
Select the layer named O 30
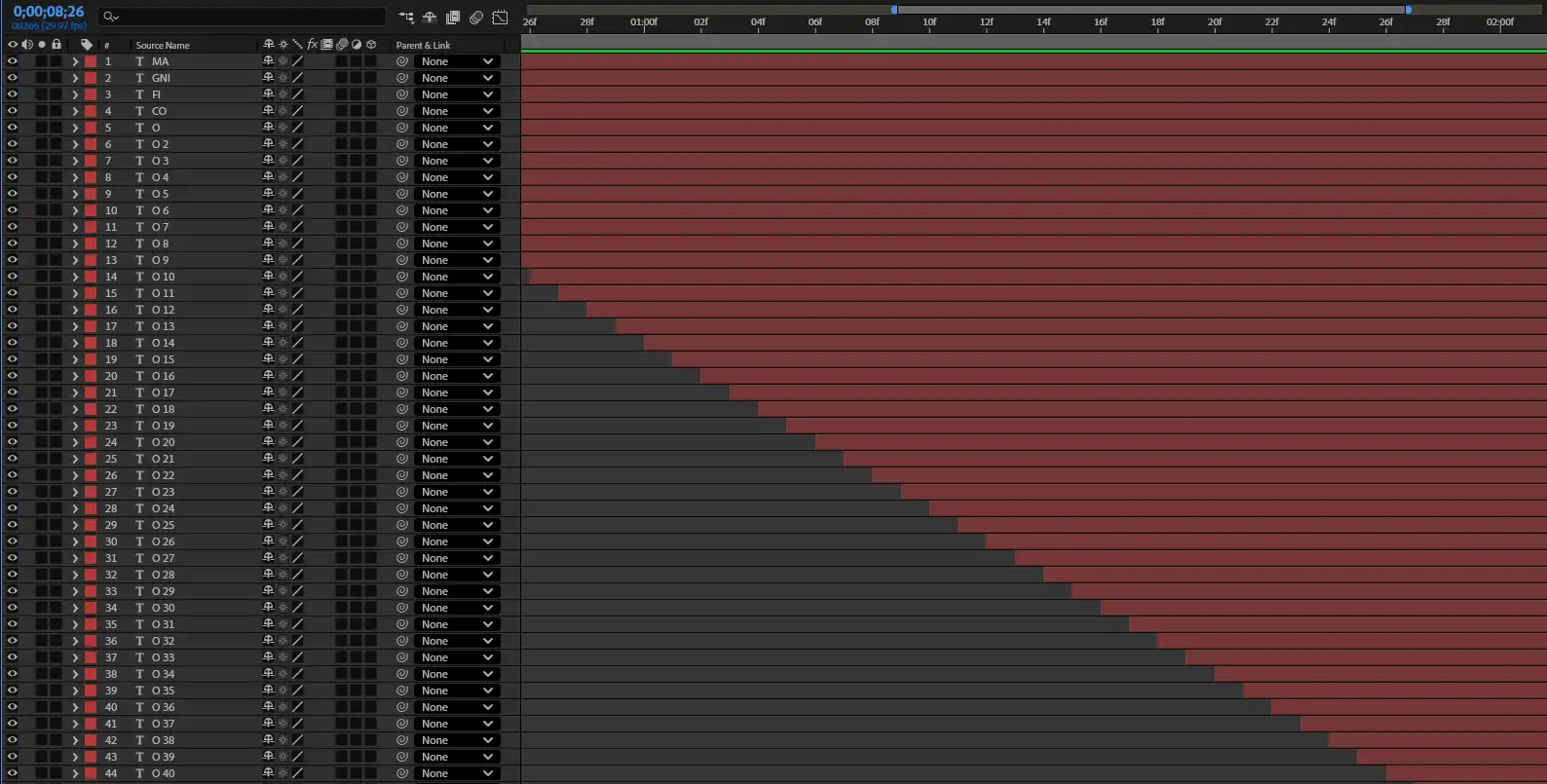164,608
